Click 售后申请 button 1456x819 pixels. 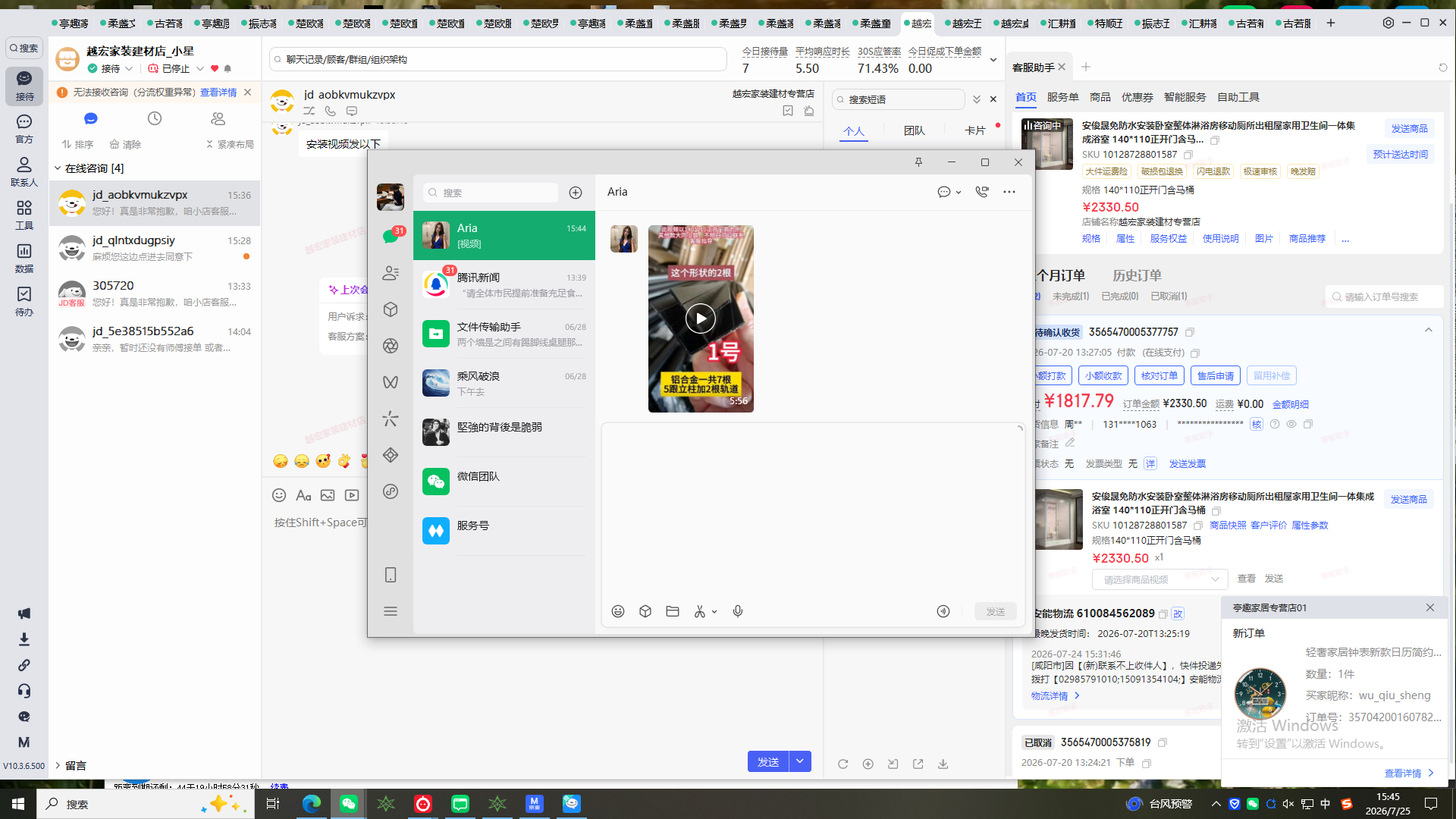pyautogui.click(x=1216, y=375)
